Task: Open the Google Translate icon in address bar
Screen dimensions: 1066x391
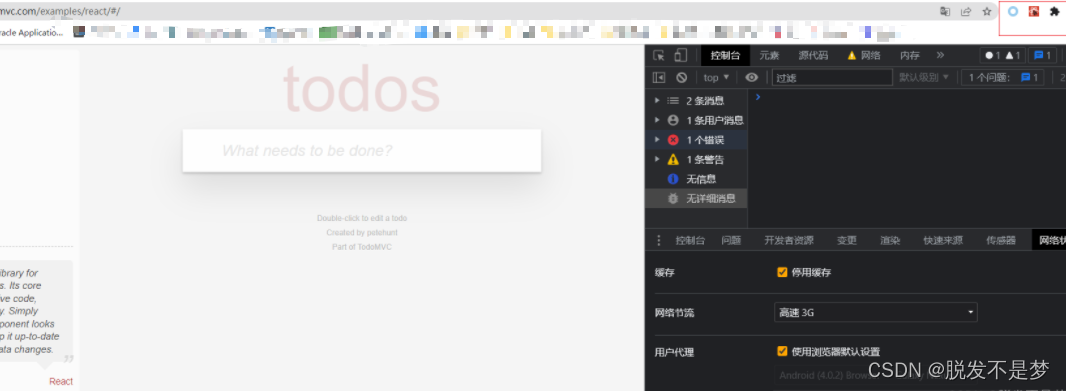Action: click(945, 12)
